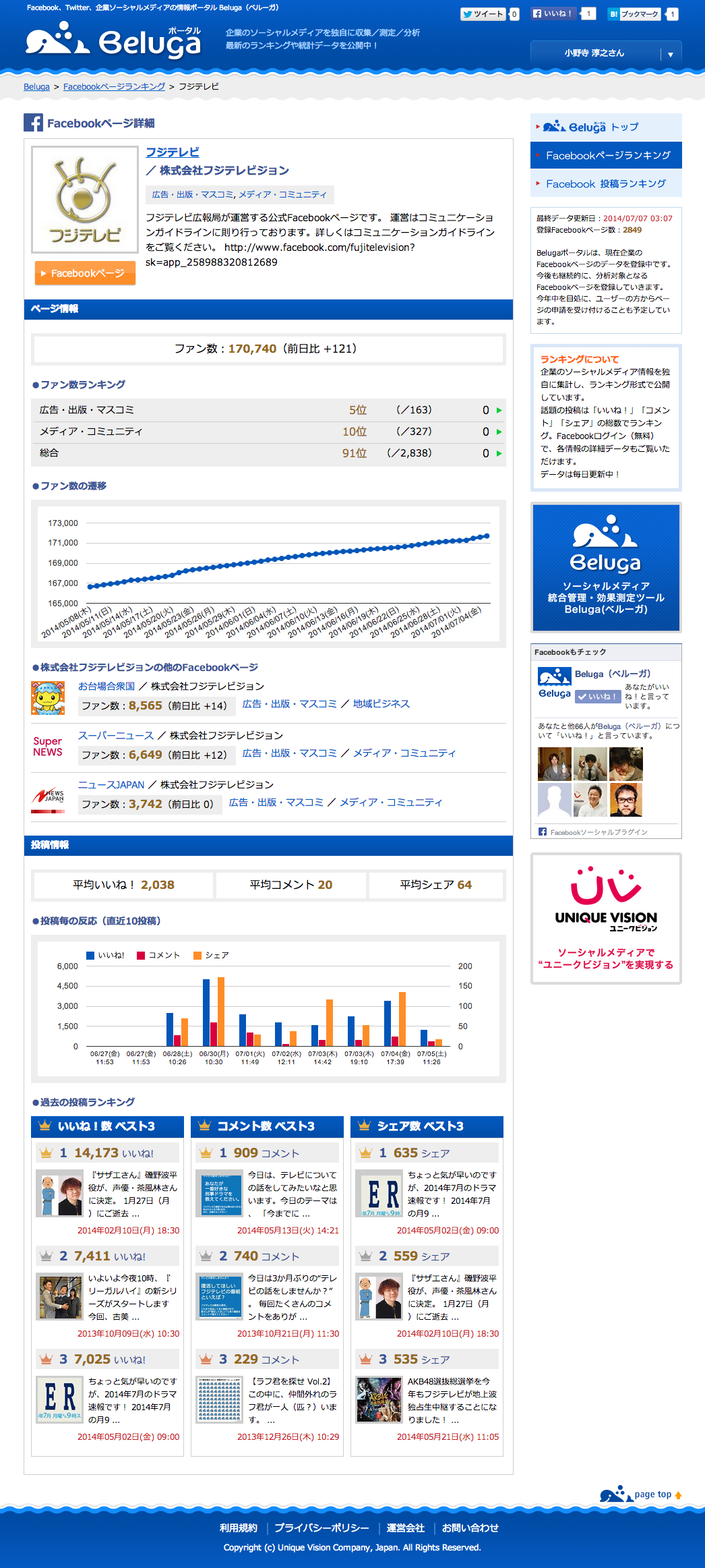The height and width of the screenshot is (1568, 705).
Task: Open ラフ君を探せ post thumbnail
Action: coord(219,1400)
